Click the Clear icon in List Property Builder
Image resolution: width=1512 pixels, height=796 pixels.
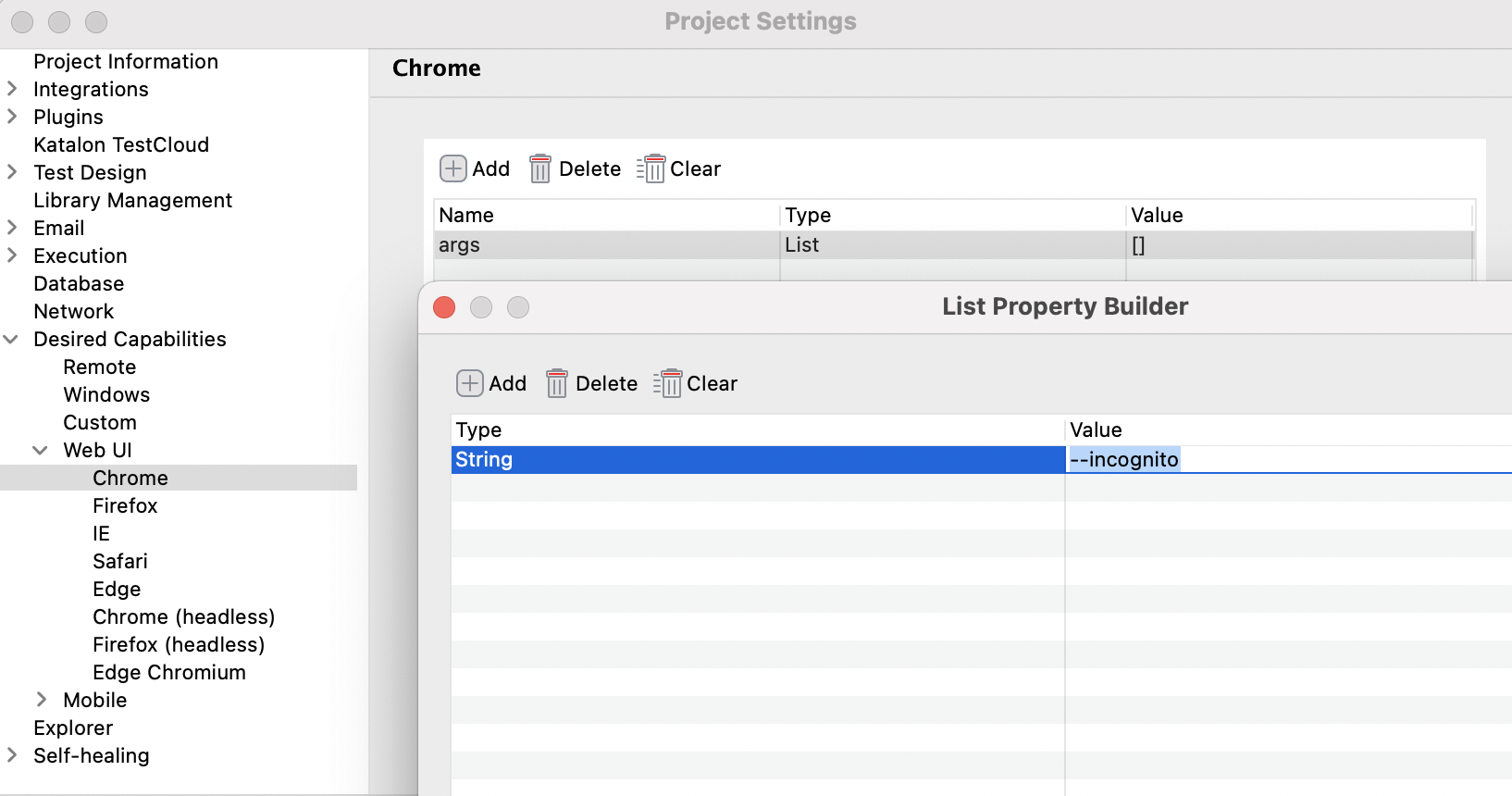tap(668, 383)
